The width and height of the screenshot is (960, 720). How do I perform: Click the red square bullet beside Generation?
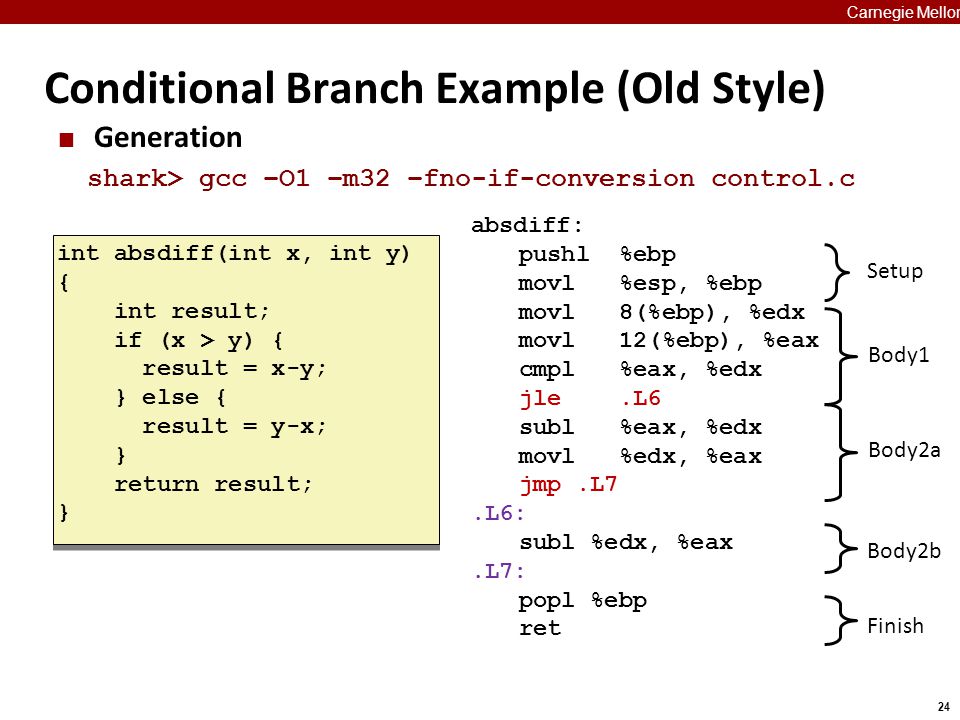(x=66, y=140)
